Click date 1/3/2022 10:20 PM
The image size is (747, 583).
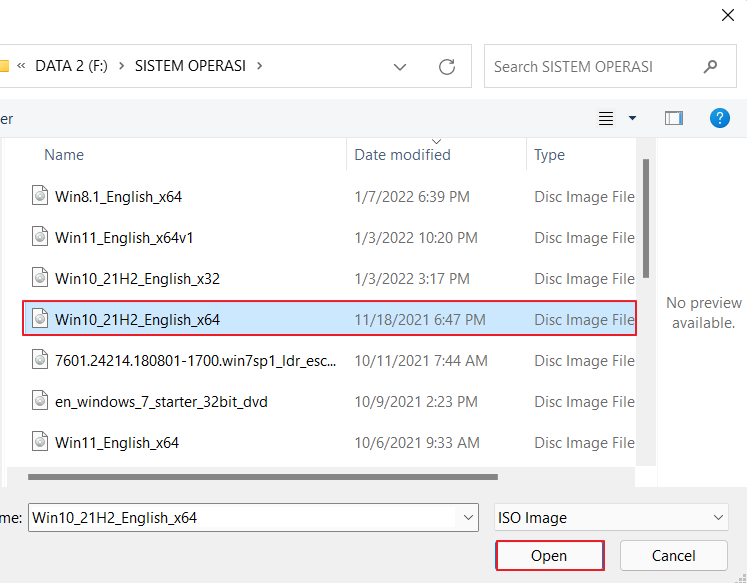pyautogui.click(x=415, y=238)
